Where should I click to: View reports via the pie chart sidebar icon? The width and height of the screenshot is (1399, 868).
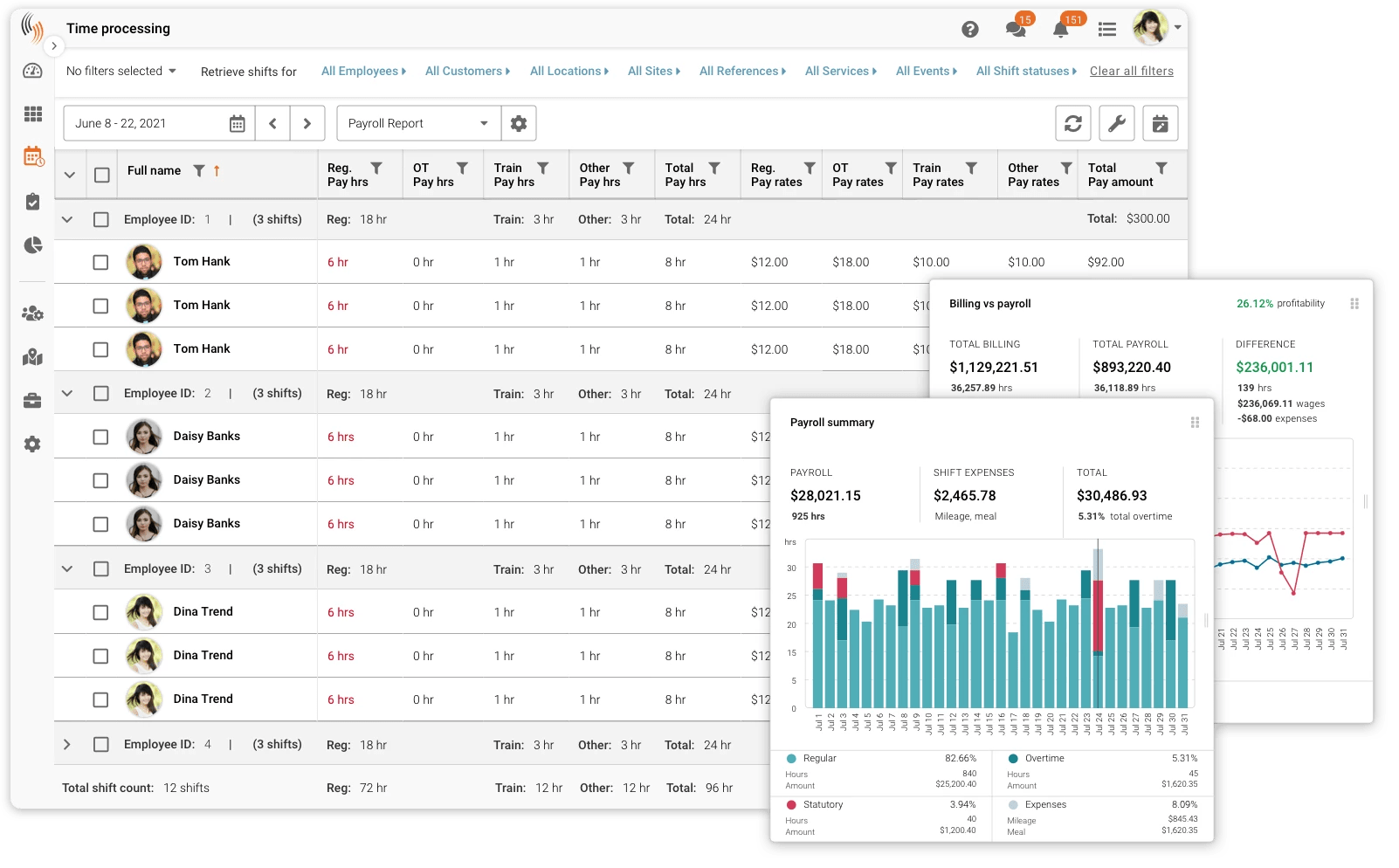[x=32, y=245]
